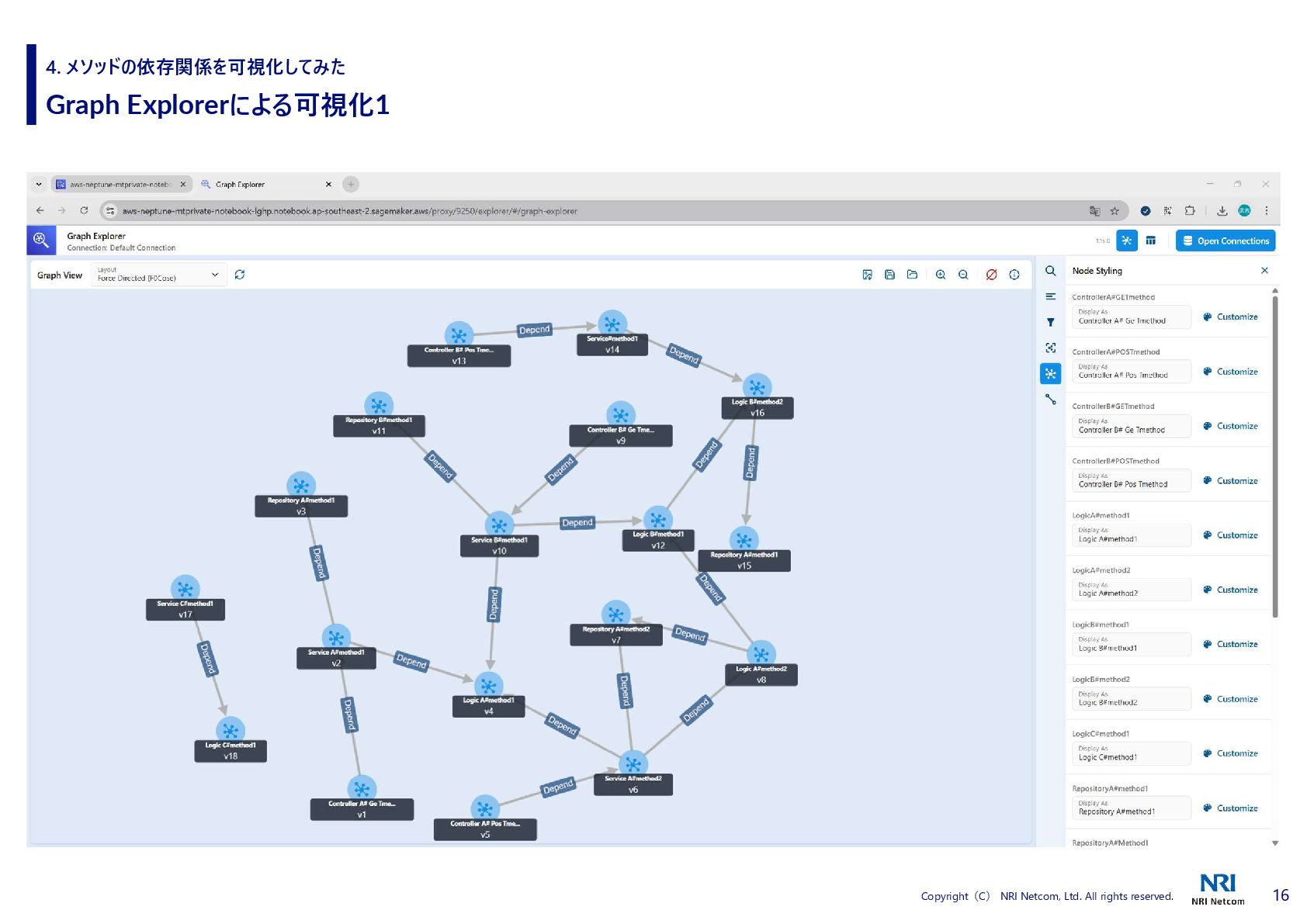
Task: Open the browser three-dot menu
Action: (x=1267, y=211)
